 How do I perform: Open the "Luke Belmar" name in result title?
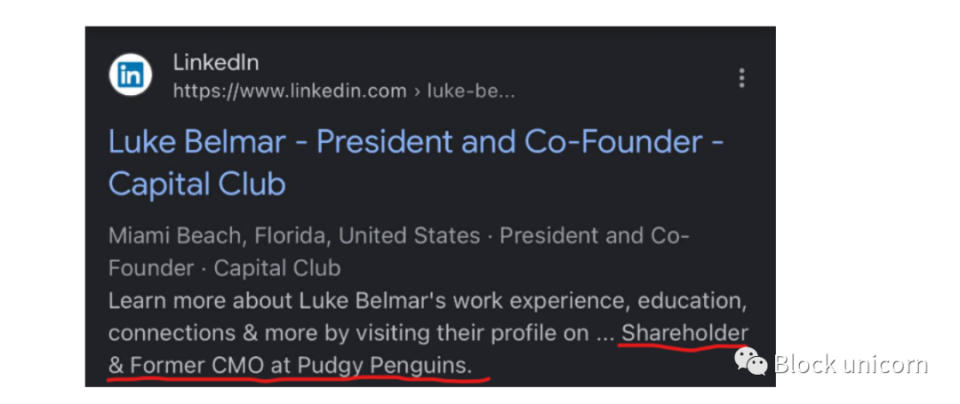[198, 142]
